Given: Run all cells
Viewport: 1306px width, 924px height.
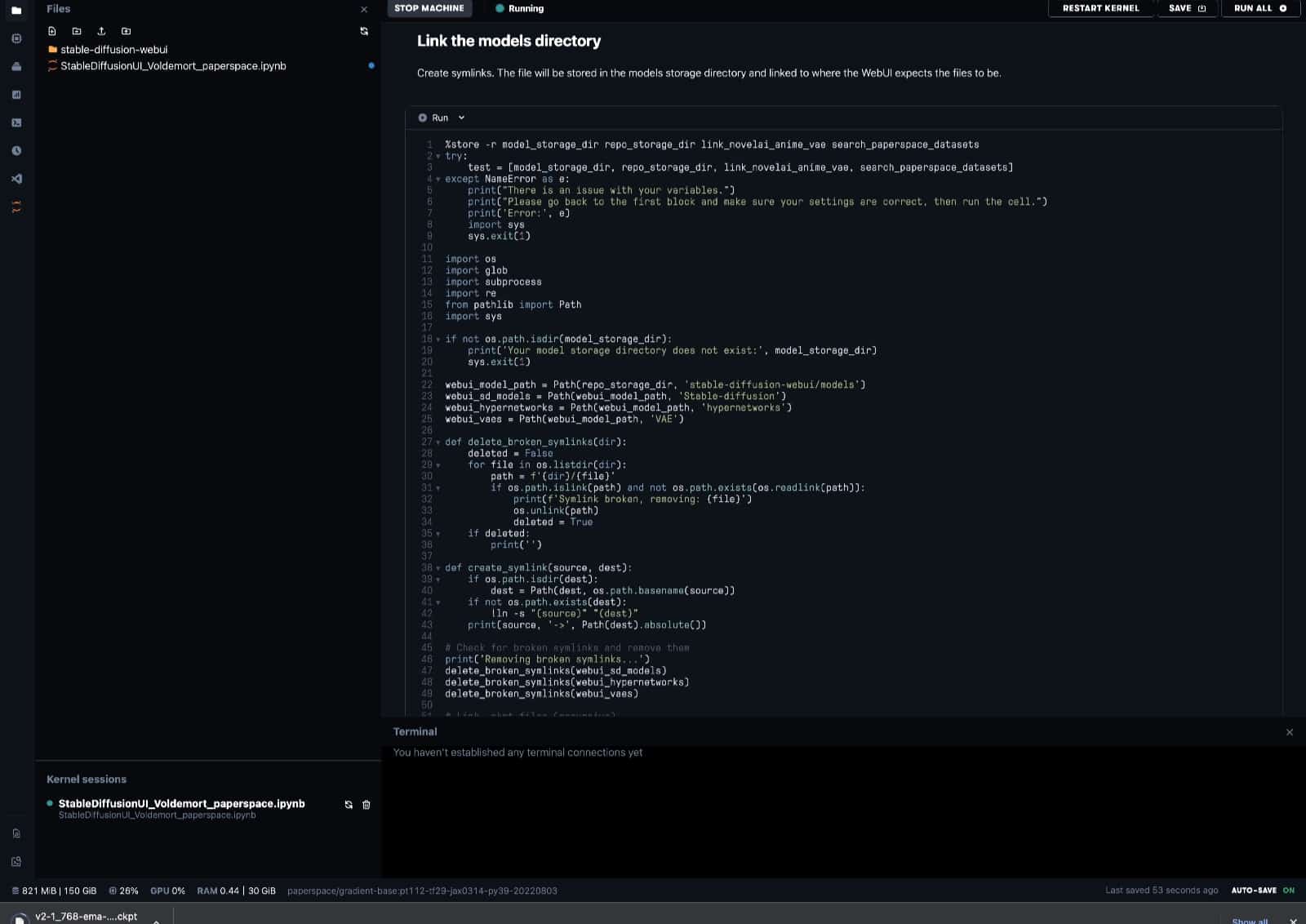Looking at the screenshot, I should pyautogui.click(x=1260, y=8).
